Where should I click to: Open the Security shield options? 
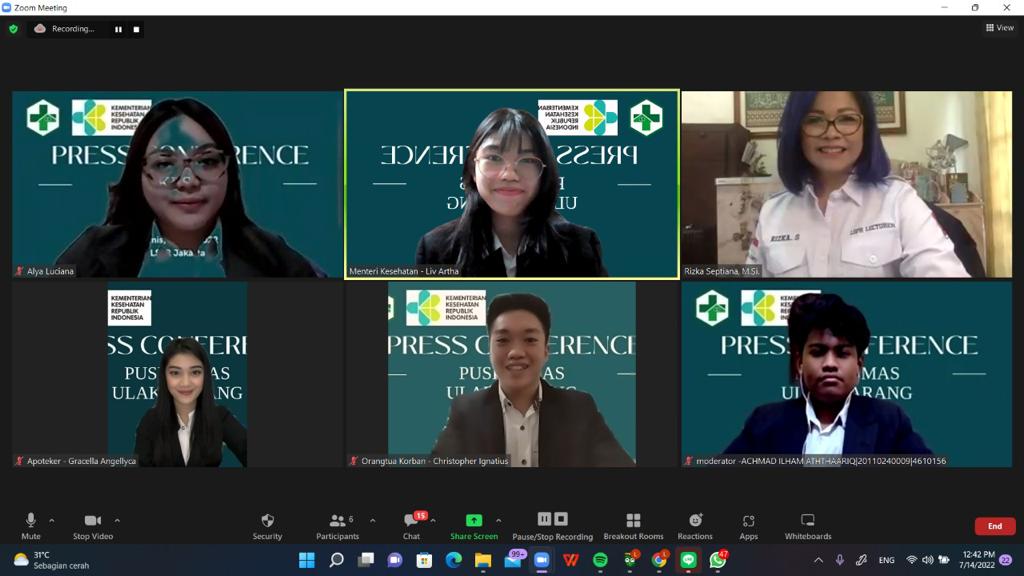(267, 525)
